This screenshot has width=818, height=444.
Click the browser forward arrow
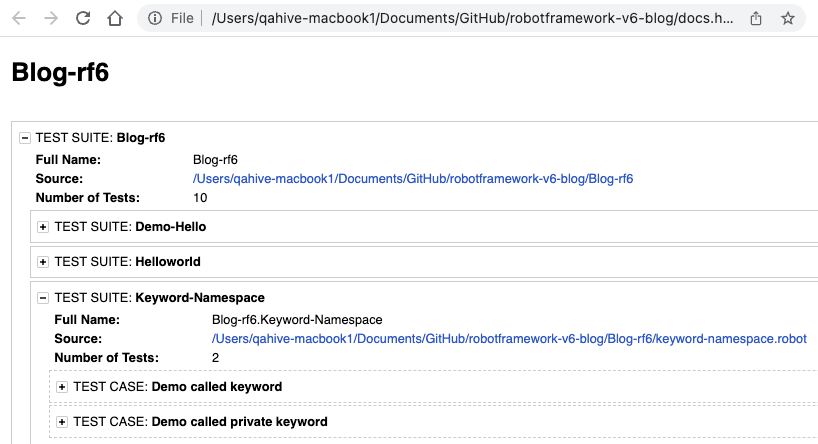coord(51,18)
